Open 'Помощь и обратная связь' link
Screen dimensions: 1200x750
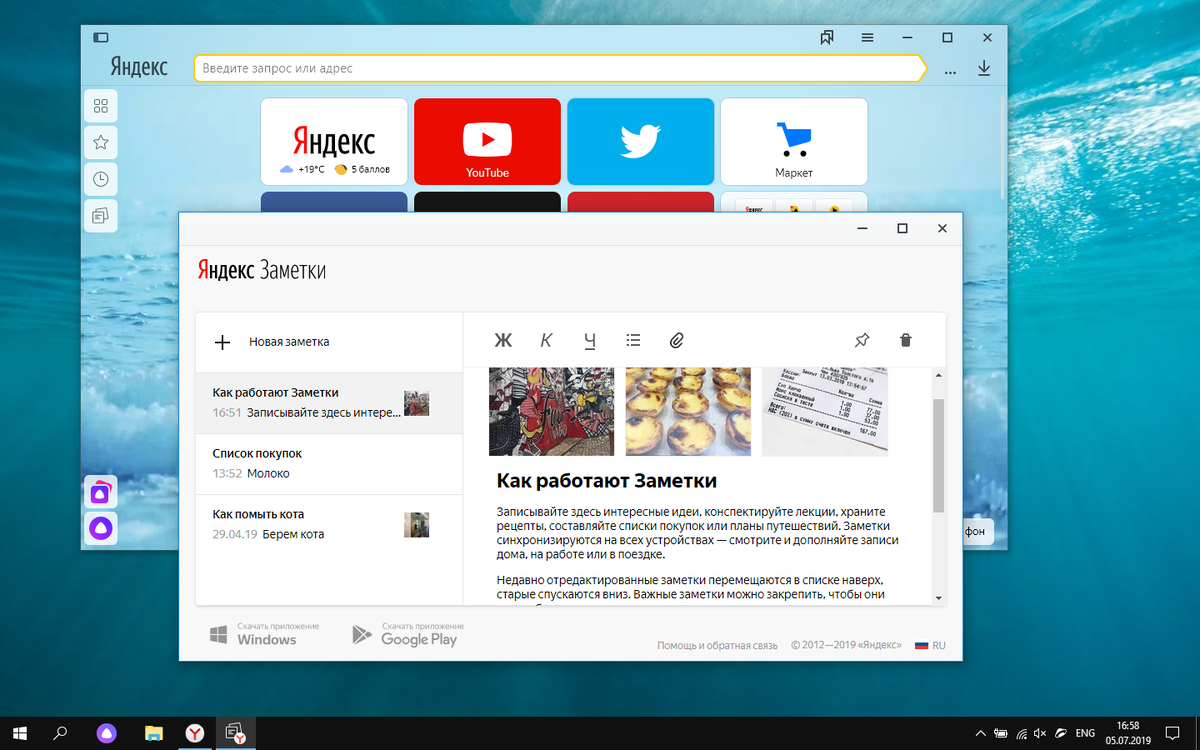pos(717,646)
